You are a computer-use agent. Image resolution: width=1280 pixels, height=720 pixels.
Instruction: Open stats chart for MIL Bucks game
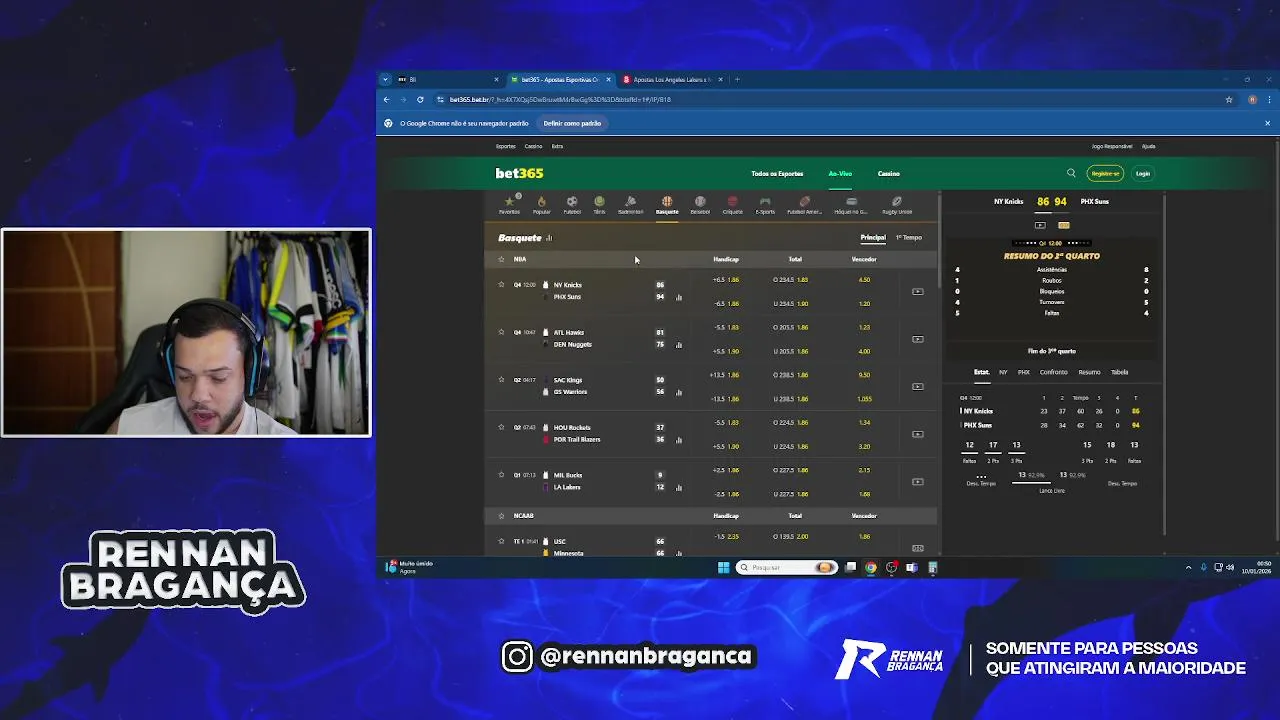point(679,488)
